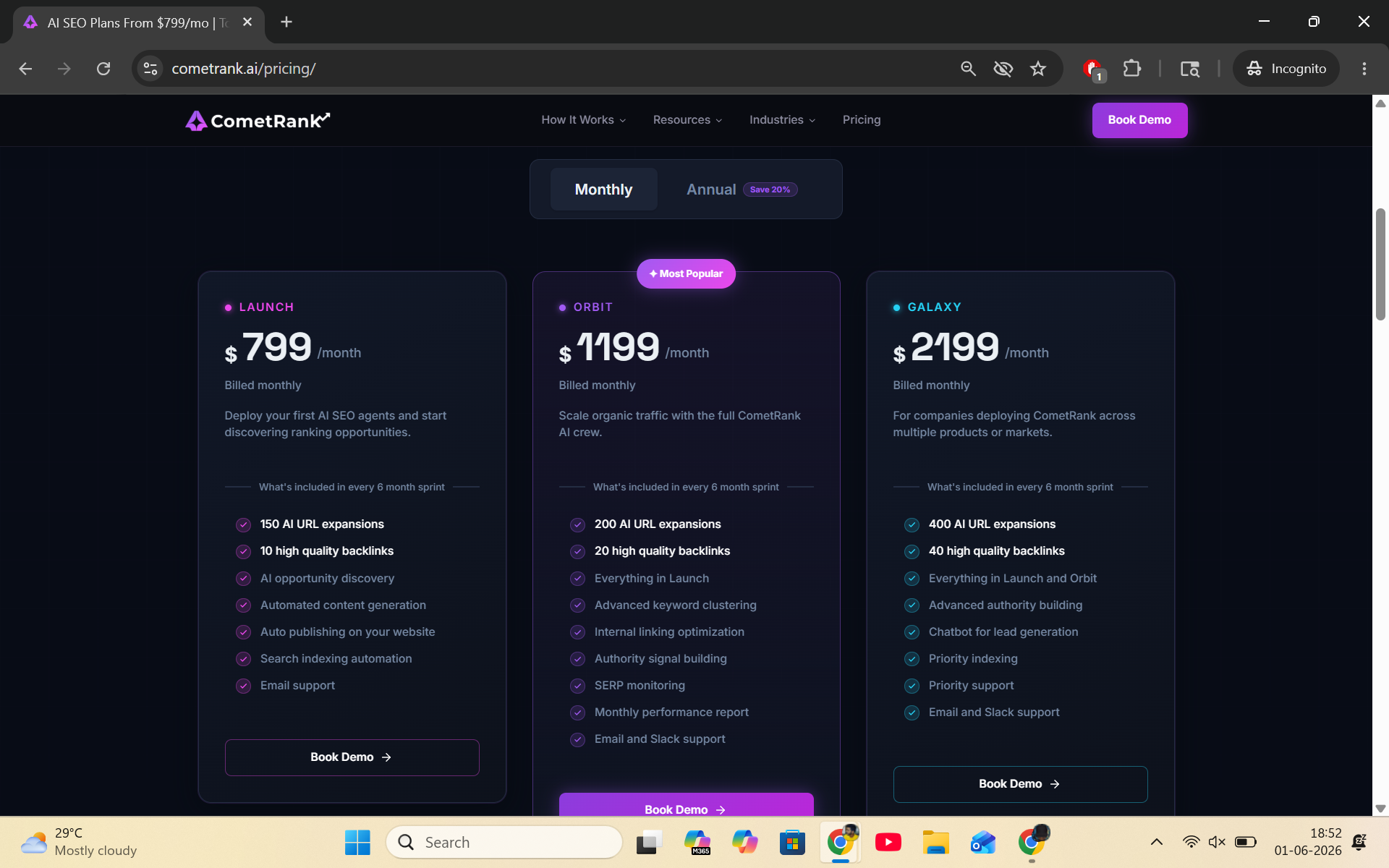Click "150 AI URL expansions" feature
The height and width of the screenshot is (868, 1389).
pos(322,524)
